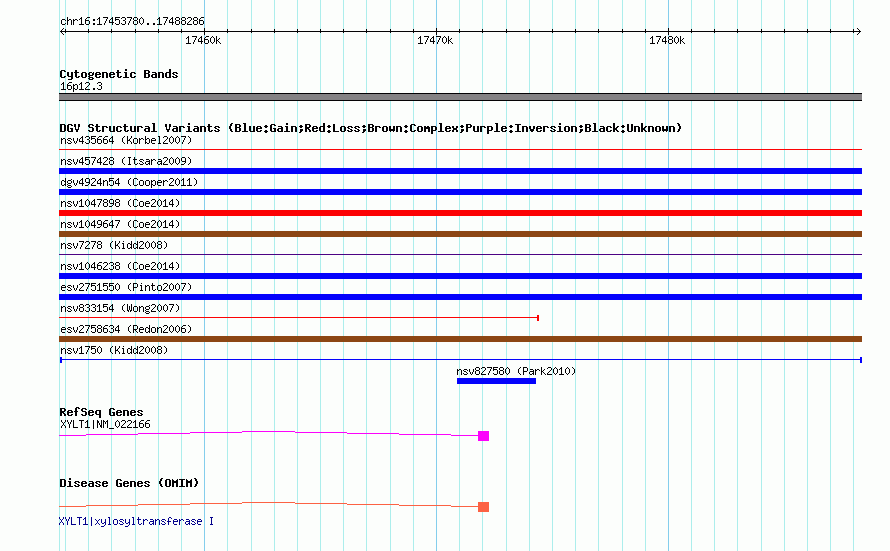Click the gray 16p12.3 cytogenetic band bar

460,97
